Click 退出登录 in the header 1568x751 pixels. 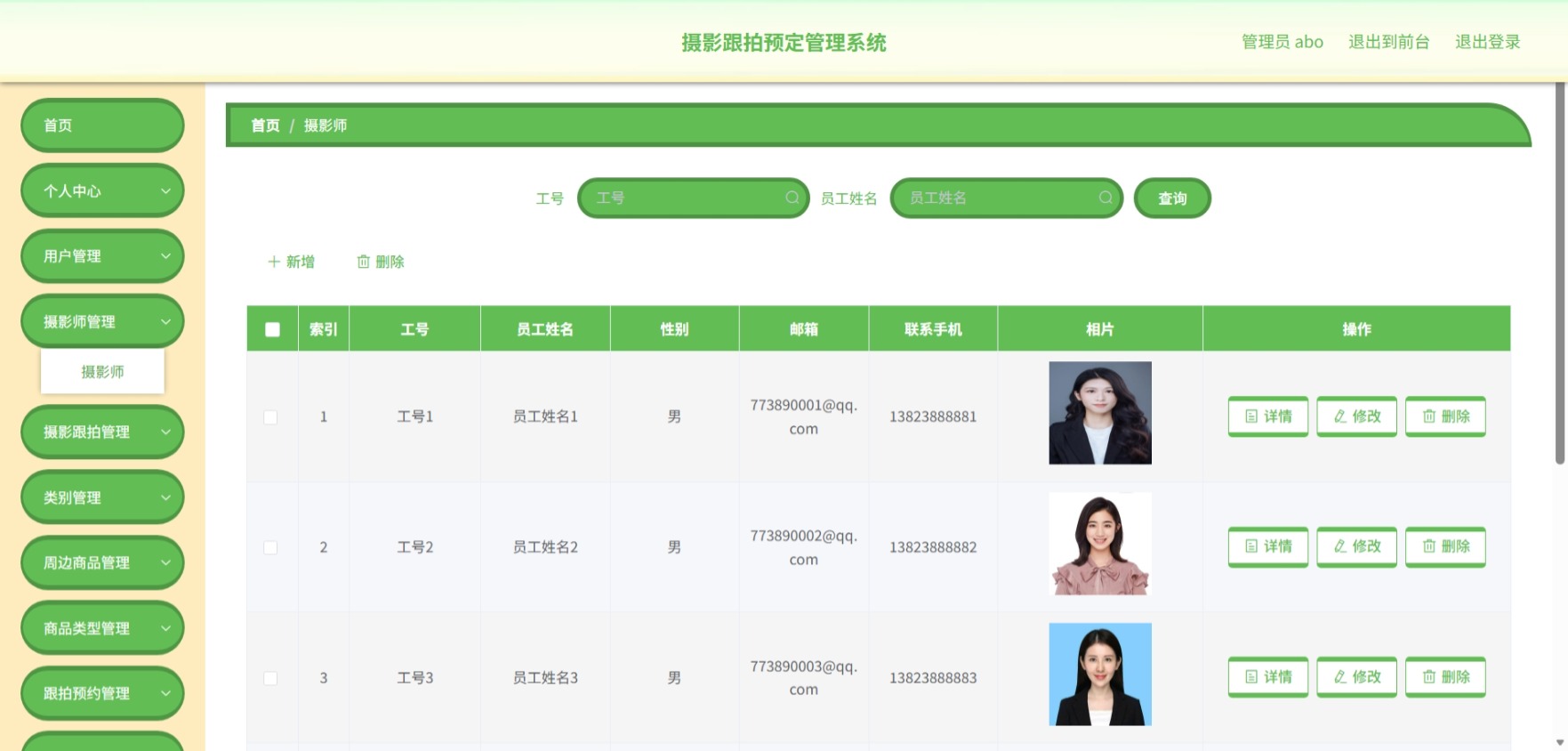click(x=1487, y=42)
